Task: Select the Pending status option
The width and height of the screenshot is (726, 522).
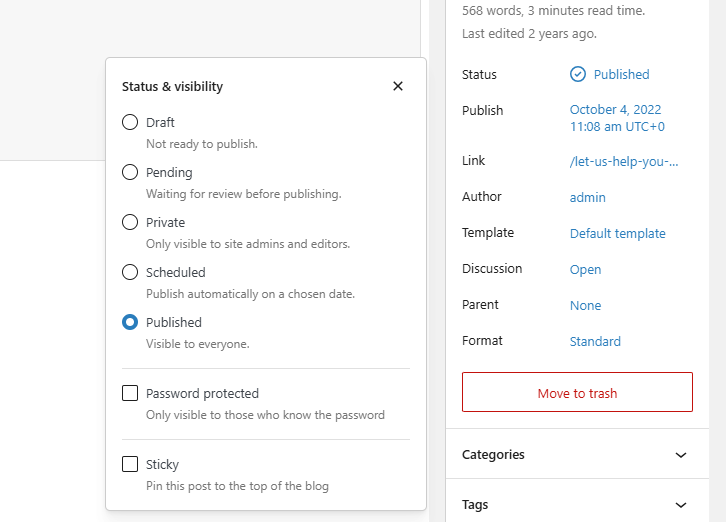Action: click(x=130, y=172)
